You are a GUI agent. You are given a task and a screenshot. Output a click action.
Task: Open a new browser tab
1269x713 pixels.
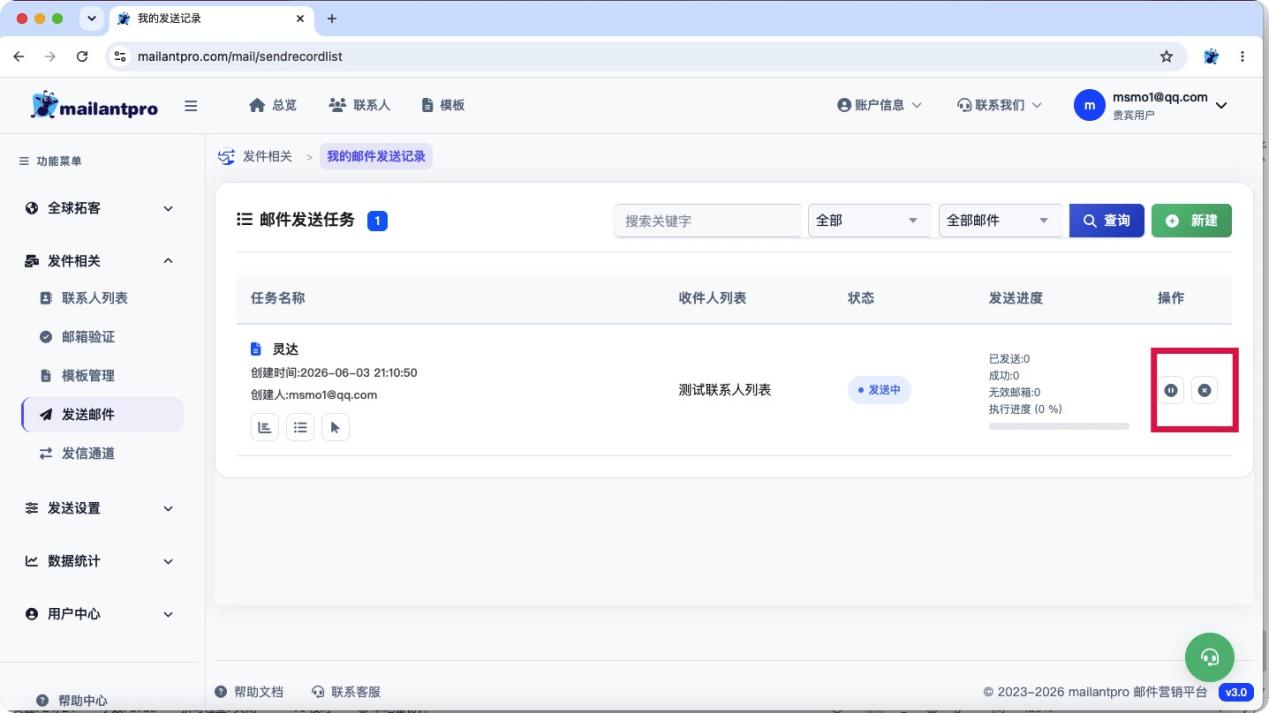(x=332, y=19)
